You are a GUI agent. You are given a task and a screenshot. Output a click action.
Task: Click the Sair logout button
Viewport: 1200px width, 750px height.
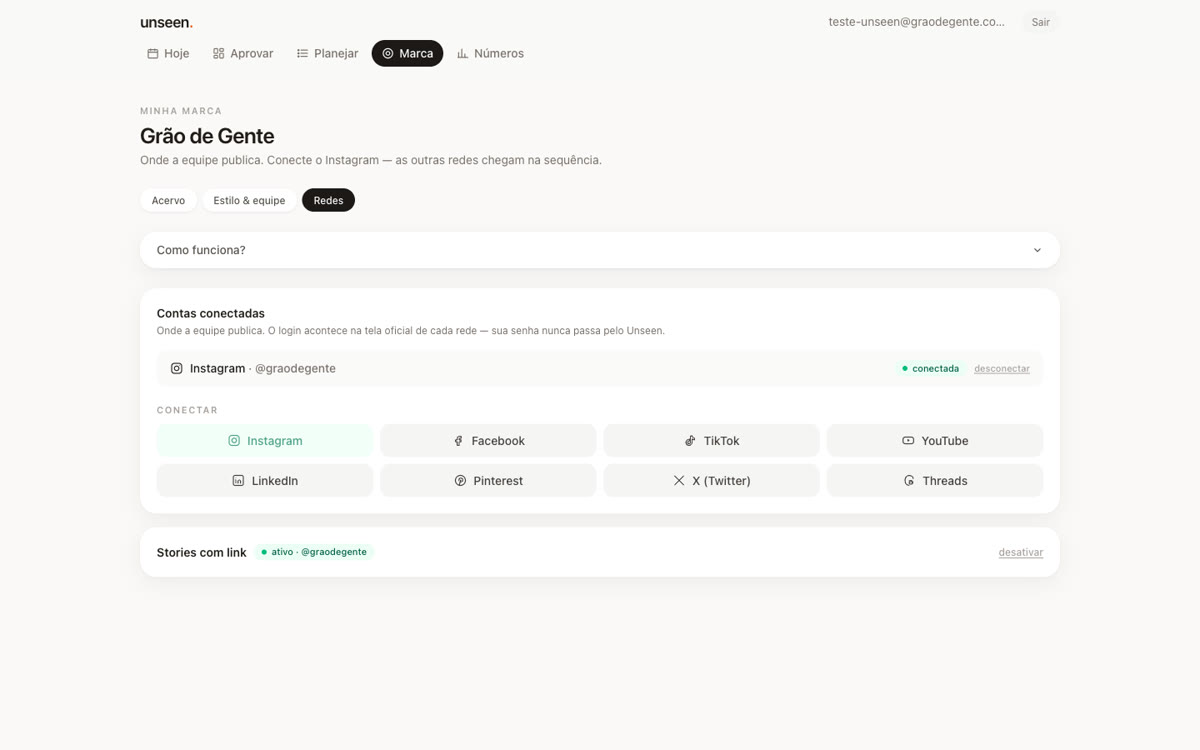click(x=1041, y=22)
